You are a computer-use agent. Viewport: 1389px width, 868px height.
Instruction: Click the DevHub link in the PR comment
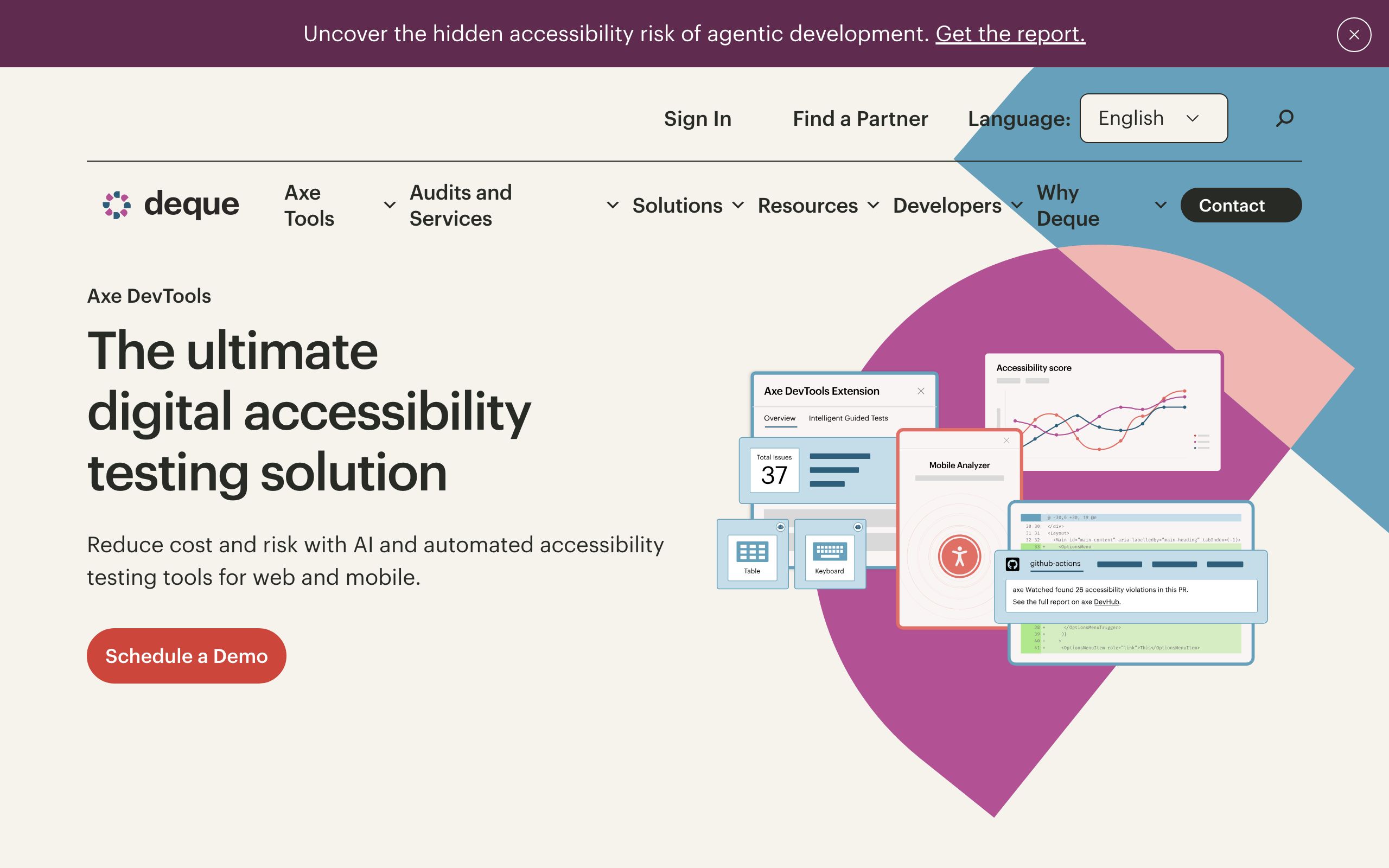click(1106, 602)
